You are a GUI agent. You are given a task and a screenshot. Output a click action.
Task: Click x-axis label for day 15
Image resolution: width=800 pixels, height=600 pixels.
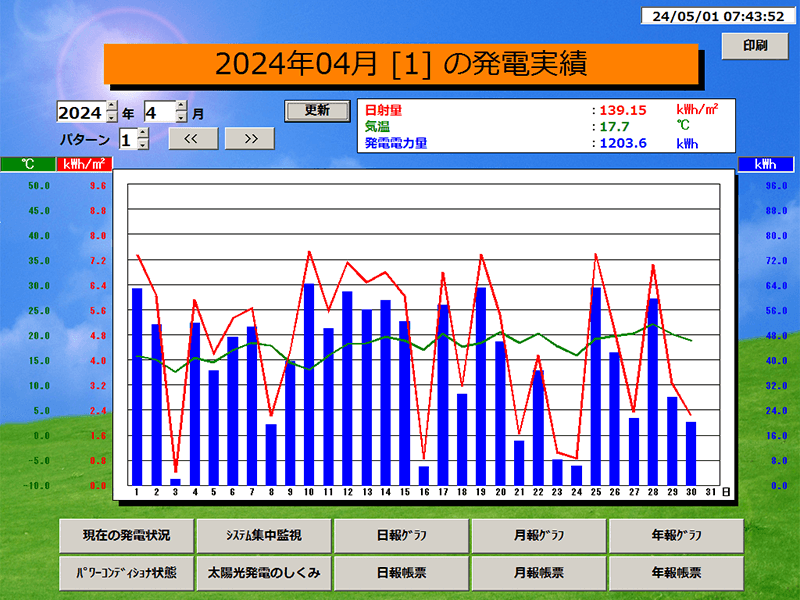405,492
